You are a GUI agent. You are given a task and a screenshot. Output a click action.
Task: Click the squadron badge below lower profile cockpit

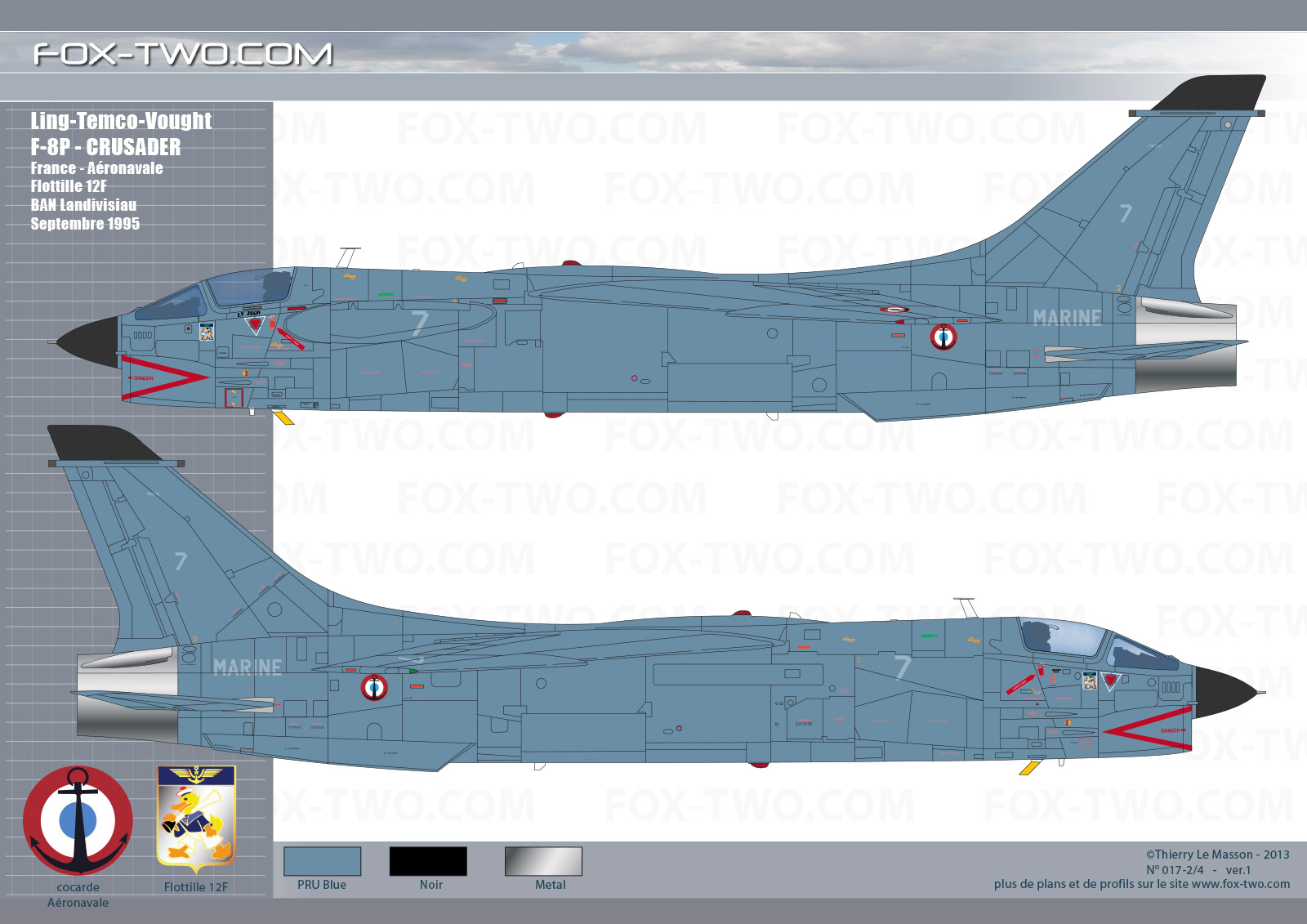[1090, 681]
